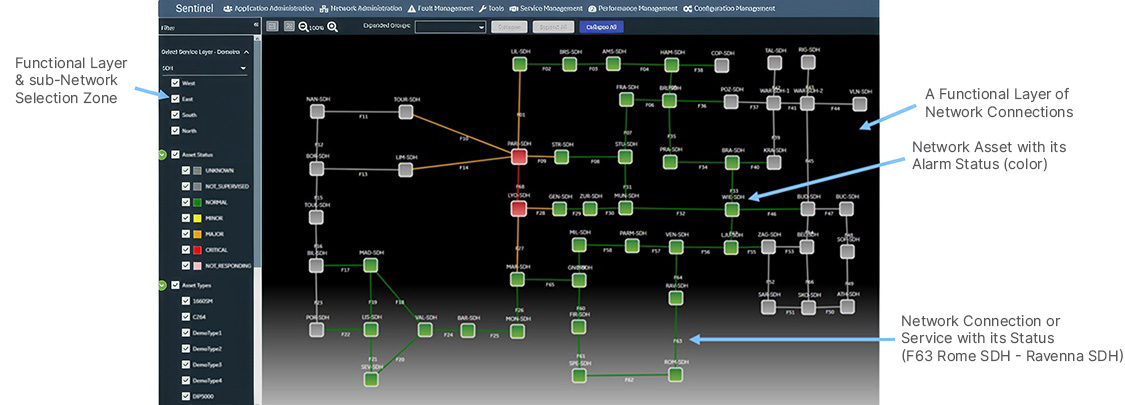
Task: Toggle the CRITICAL status checkbox
Action: [187, 250]
